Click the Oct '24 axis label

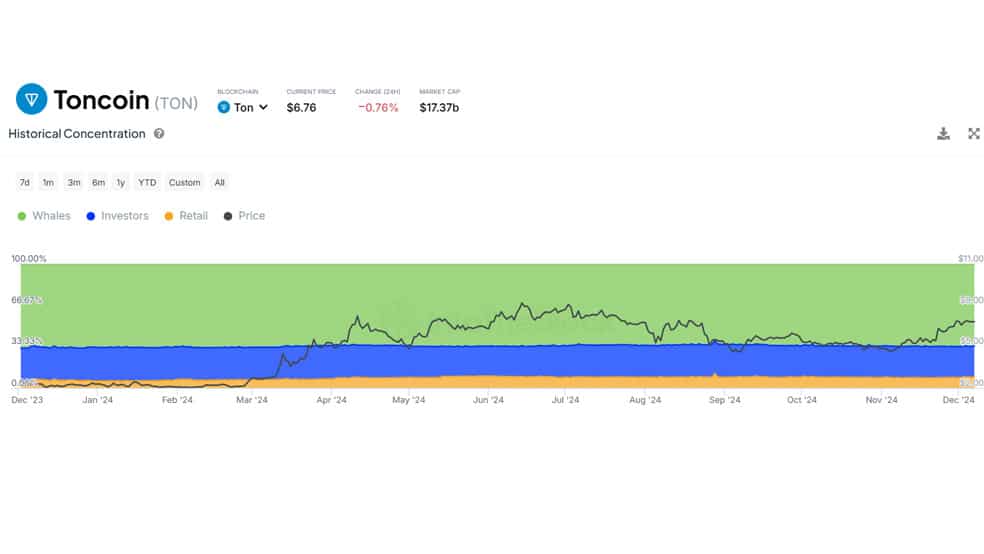pyautogui.click(x=801, y=400)
